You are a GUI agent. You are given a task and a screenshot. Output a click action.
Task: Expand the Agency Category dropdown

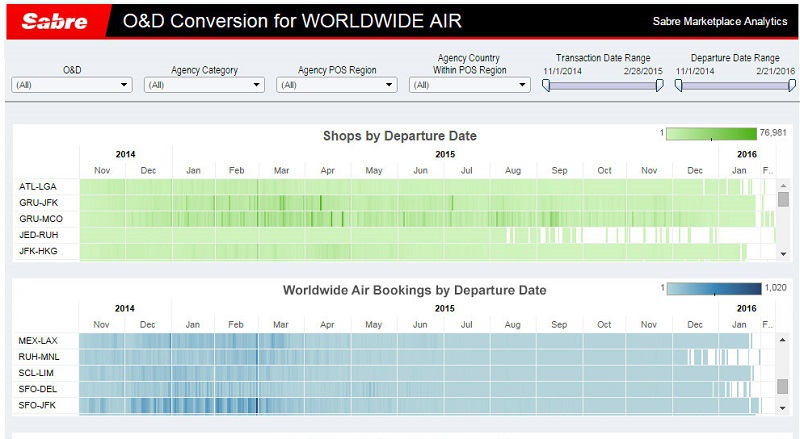[x=204, y=86]
